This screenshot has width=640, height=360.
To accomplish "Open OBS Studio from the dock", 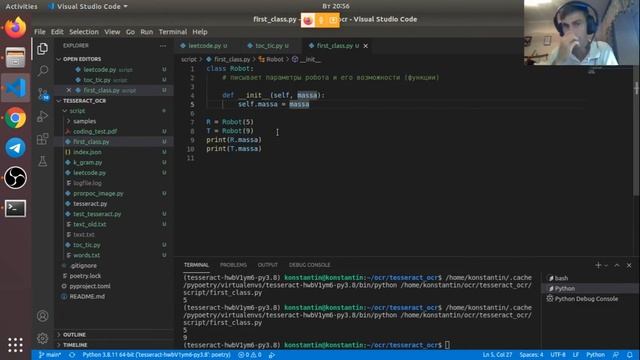I will [x=16, y=178].
